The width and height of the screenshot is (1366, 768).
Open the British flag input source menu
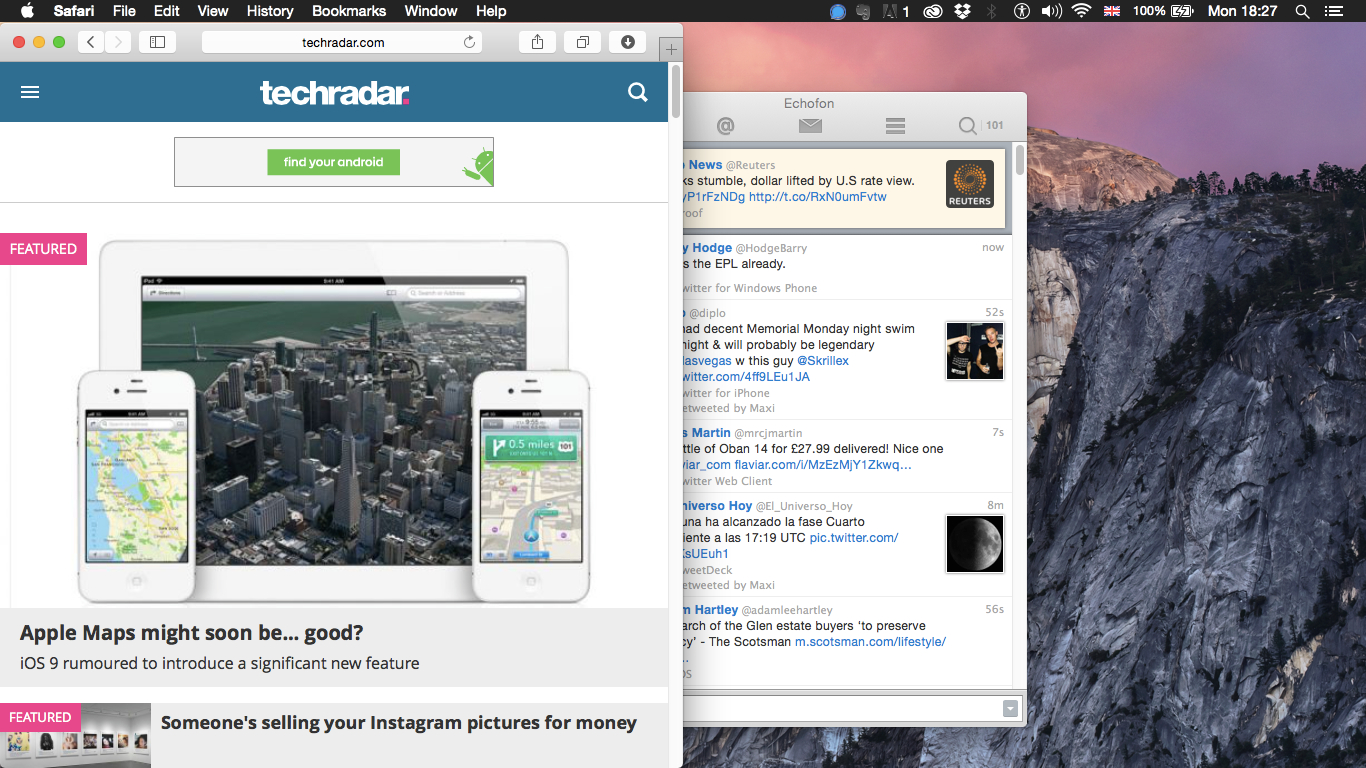(x=1112, y=11)
